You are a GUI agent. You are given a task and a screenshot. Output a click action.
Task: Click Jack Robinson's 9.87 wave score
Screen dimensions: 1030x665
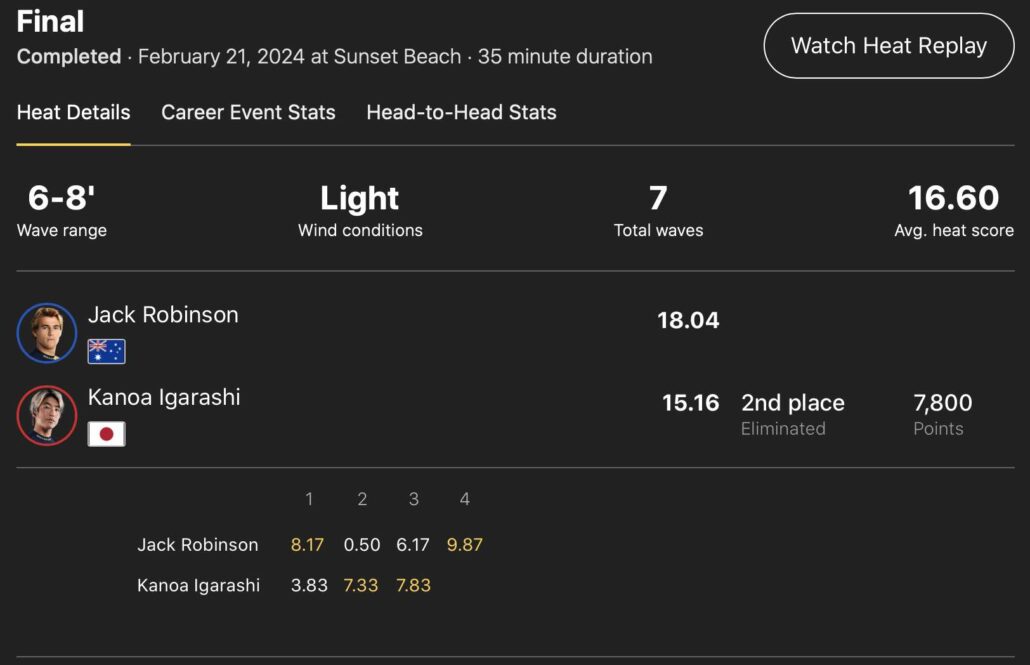(x=465, y=545)
